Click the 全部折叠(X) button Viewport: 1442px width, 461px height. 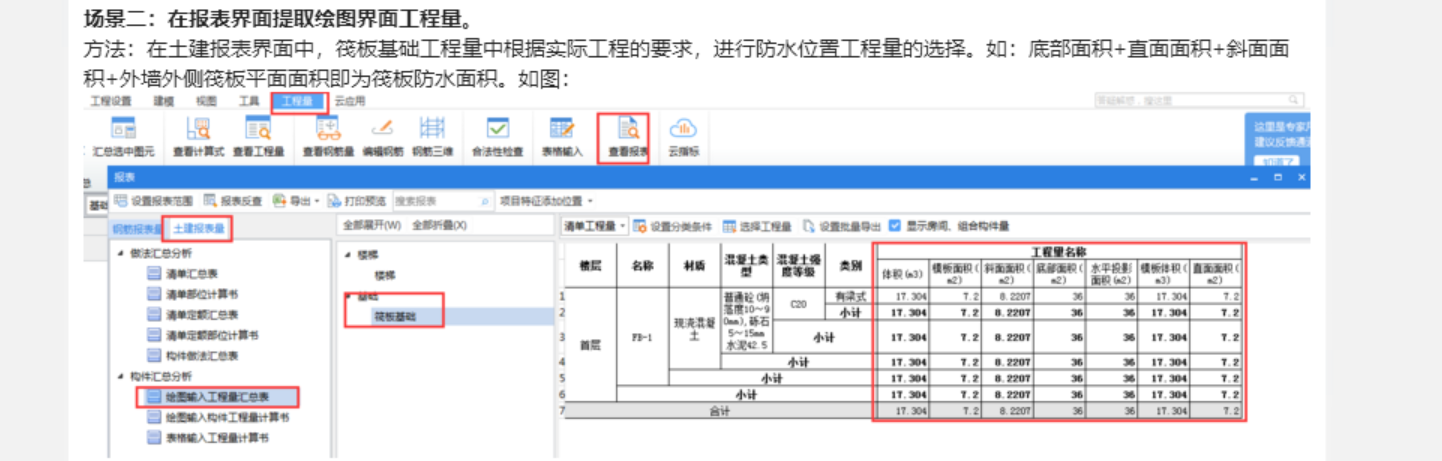pos(438,225)
